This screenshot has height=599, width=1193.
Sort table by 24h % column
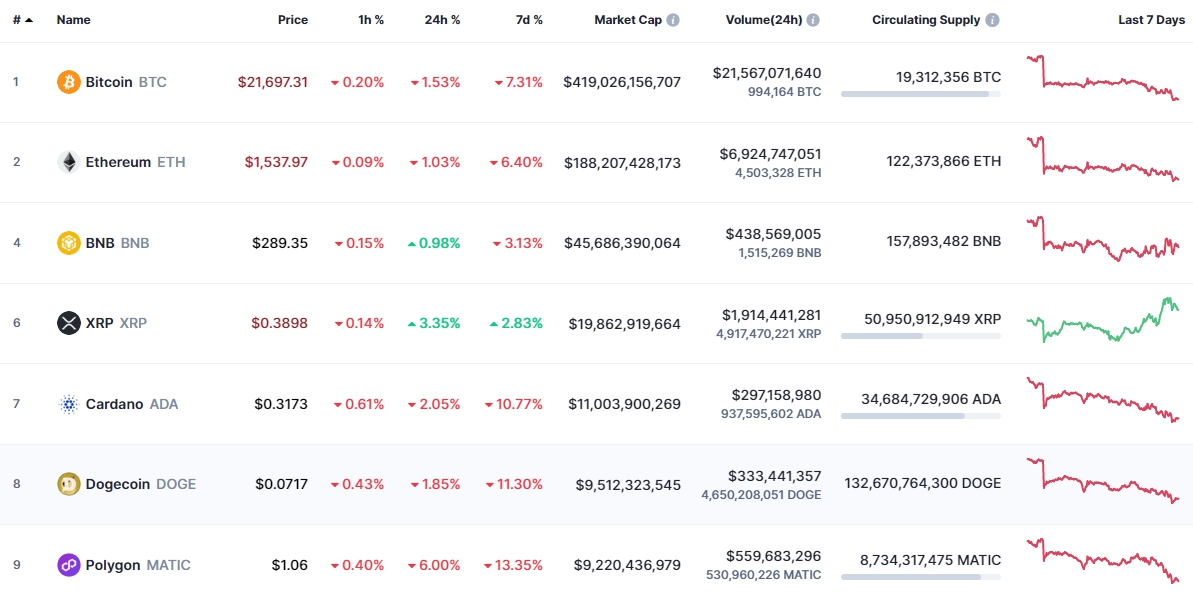point(442,20)
